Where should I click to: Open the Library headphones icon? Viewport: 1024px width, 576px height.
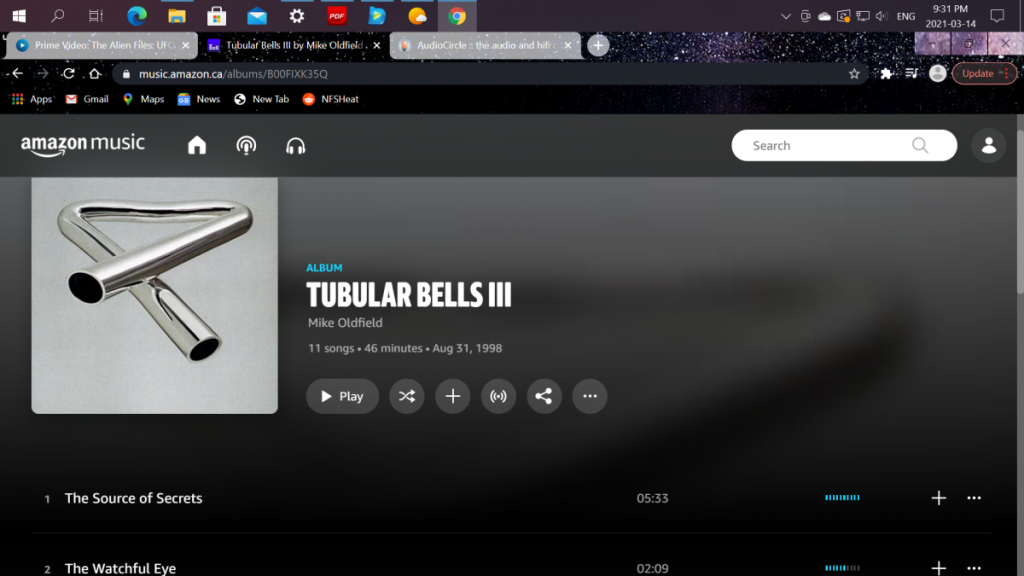(295, 145)
